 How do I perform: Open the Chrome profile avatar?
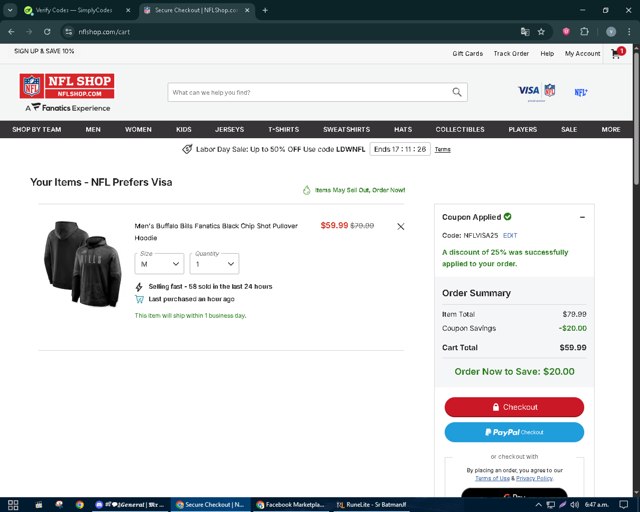point(611,32)
